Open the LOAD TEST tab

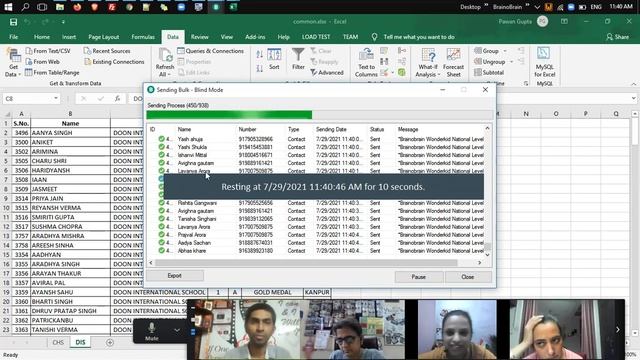coord(316,37)
